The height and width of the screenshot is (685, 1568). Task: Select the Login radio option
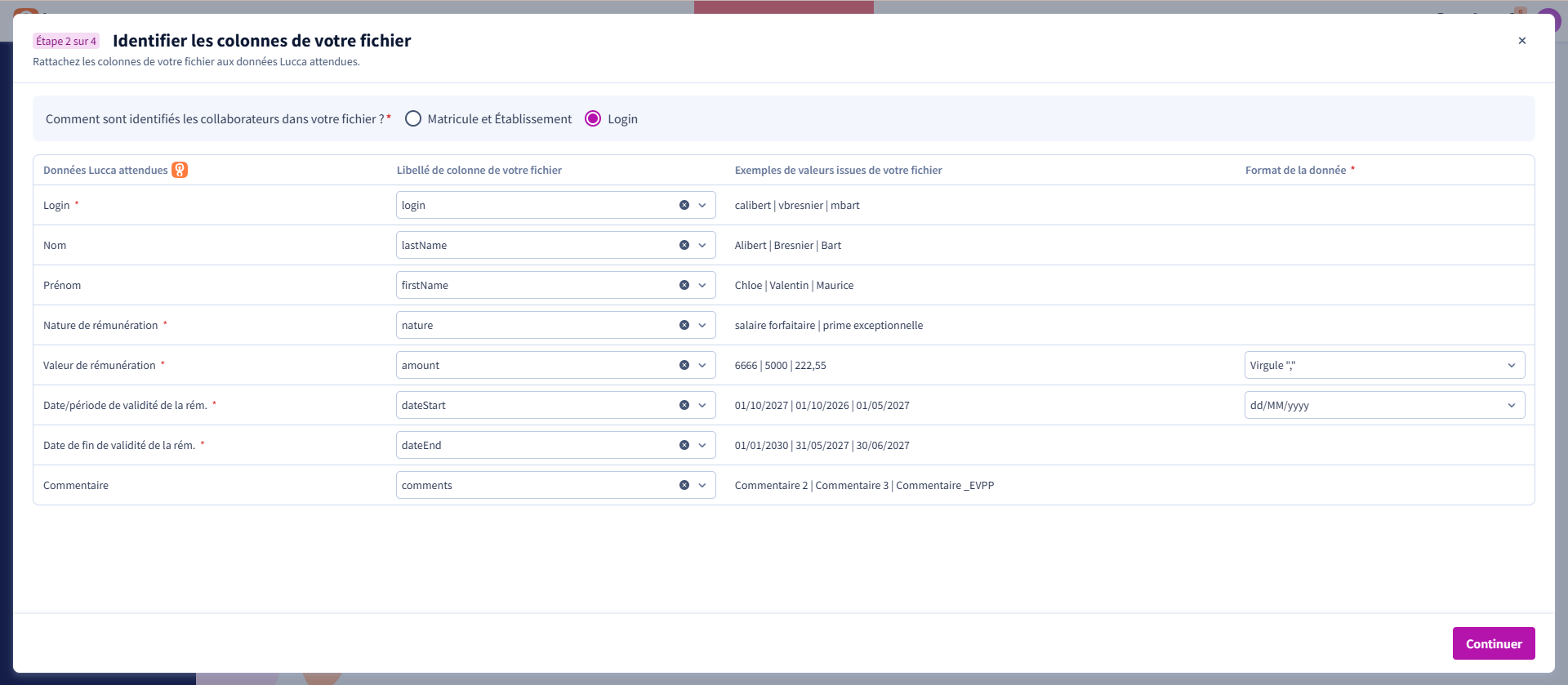click(593, 118)
